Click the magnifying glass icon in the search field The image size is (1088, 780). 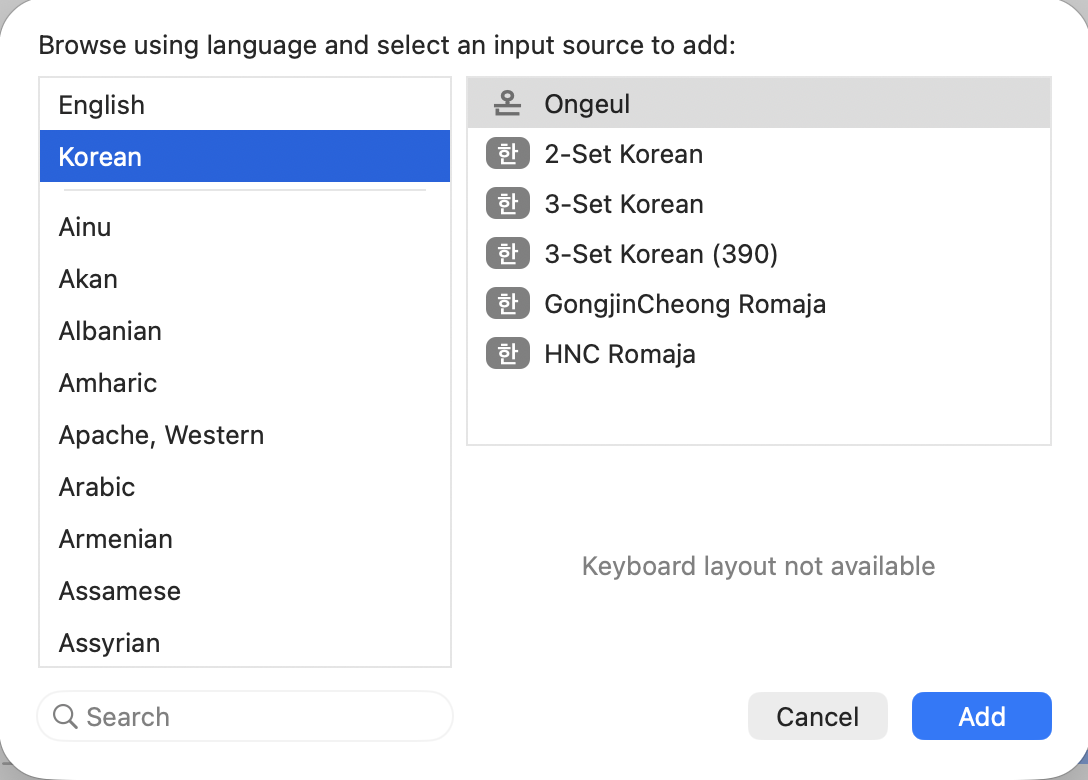click(65, 716)
